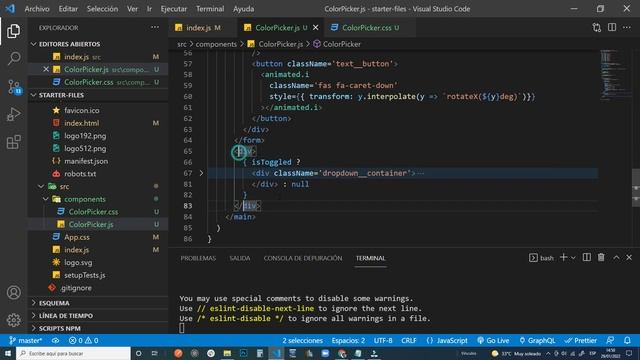The width and height of the screenshot is (640, 360).
Task: Click the GraphQL status item
Action: click(537, 340)
